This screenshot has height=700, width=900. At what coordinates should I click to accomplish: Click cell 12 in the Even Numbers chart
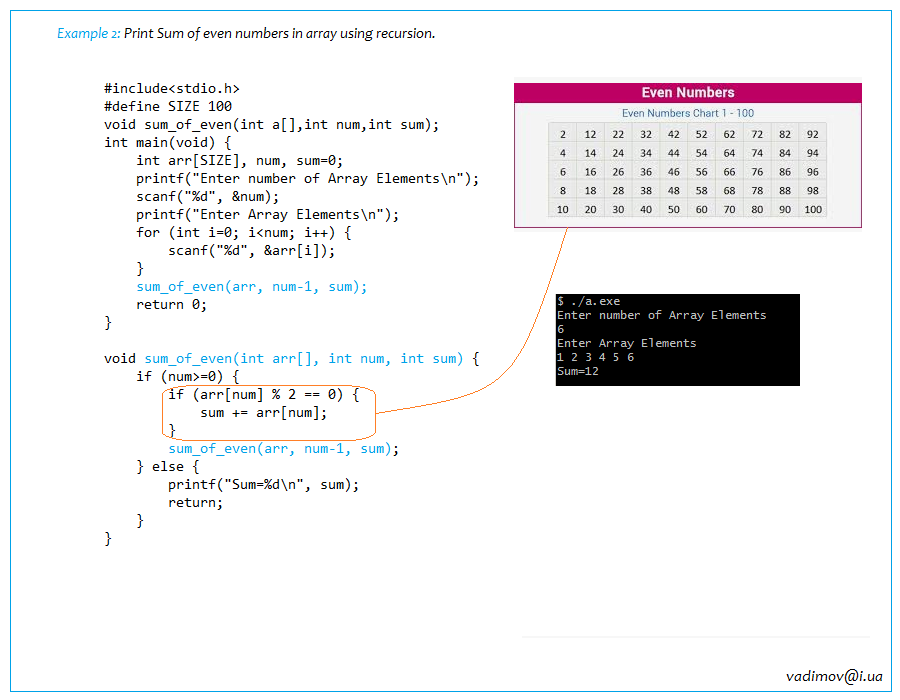click(590, 134)
